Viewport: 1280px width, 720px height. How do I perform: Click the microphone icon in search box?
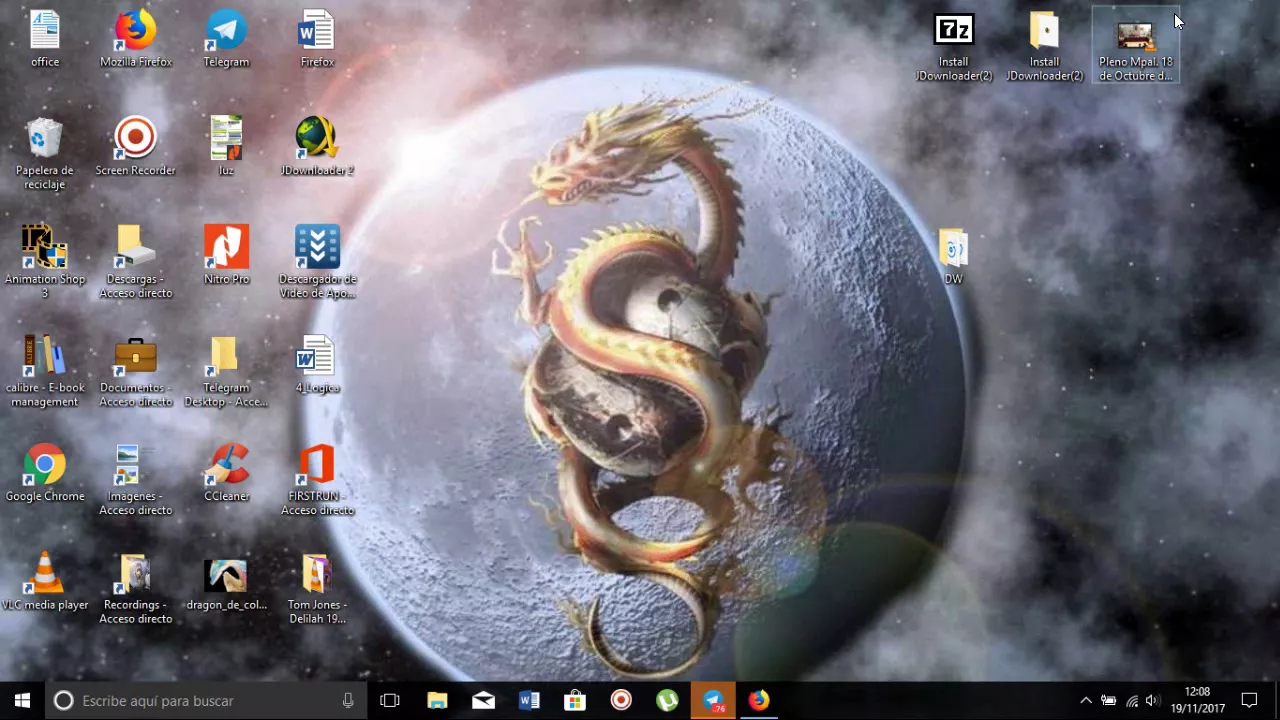348,701
